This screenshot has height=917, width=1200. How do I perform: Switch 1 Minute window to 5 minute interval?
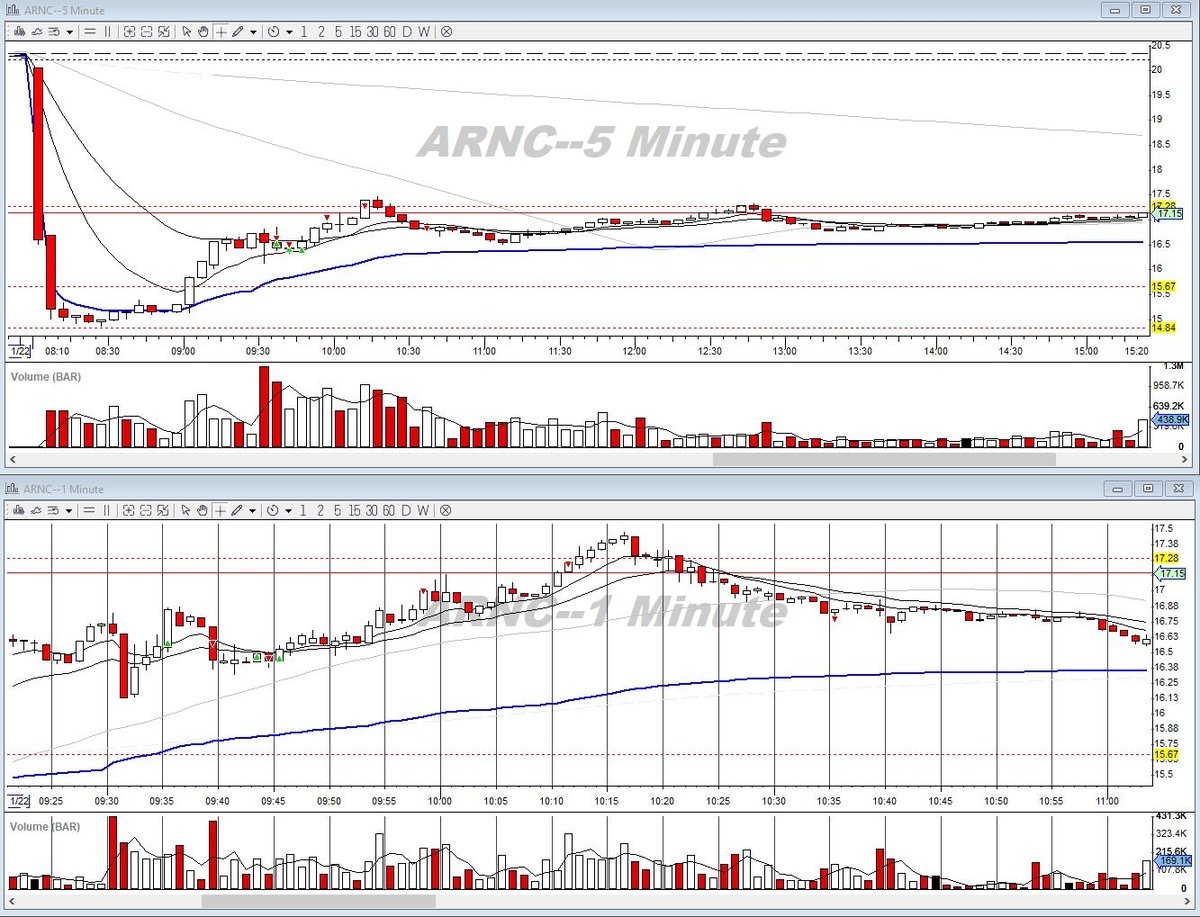338,510
